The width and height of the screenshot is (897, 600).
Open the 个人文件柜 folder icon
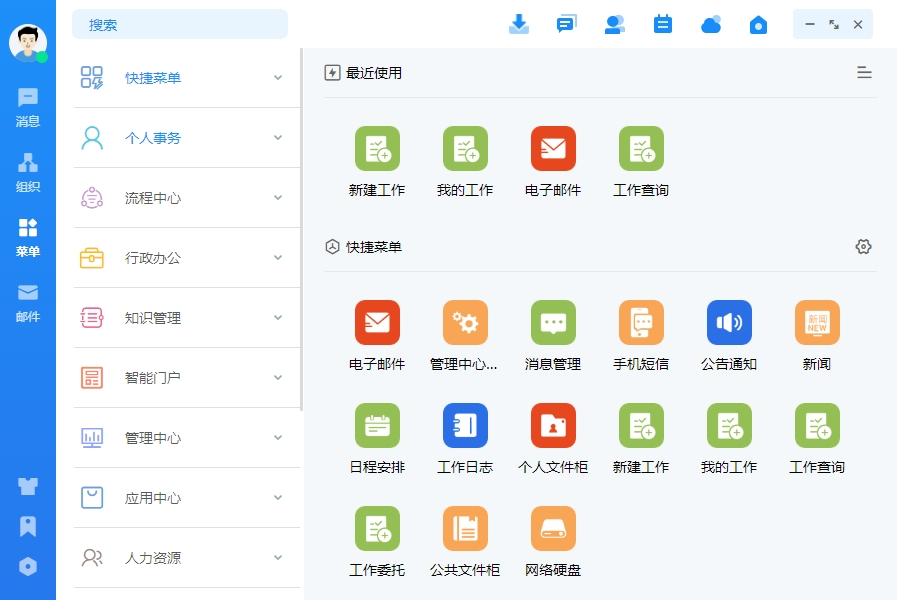point(553,426)
